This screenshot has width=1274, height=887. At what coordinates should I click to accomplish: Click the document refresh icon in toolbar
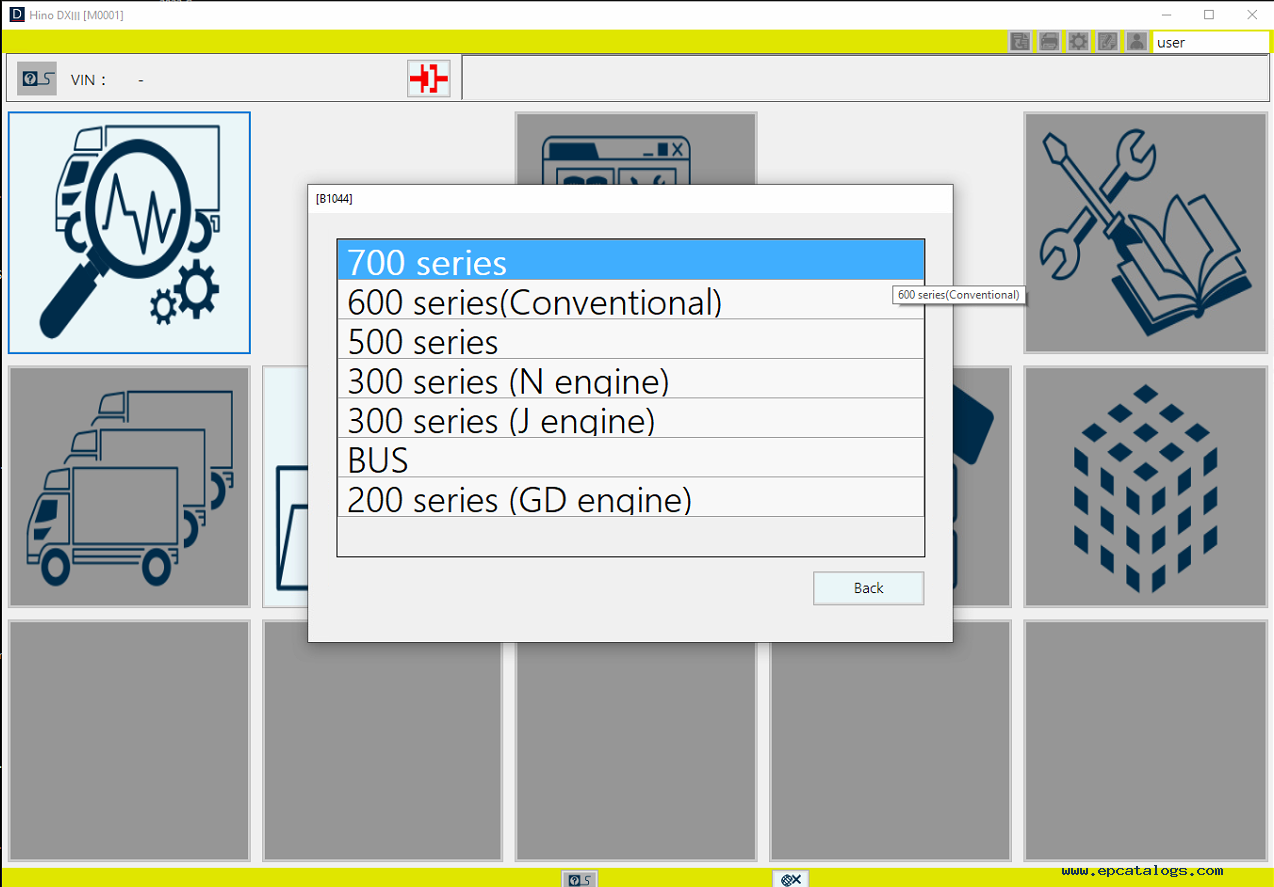tap(1020, 42)
